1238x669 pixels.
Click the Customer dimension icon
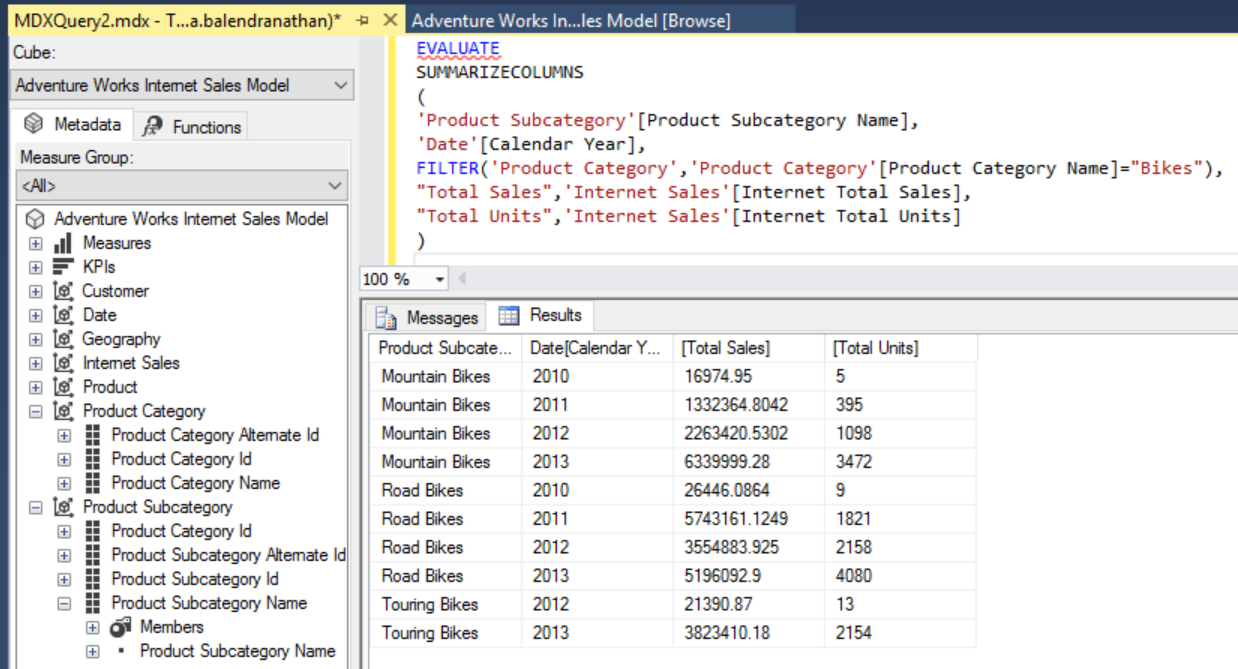pyautogui.click(x=63, y=291)
